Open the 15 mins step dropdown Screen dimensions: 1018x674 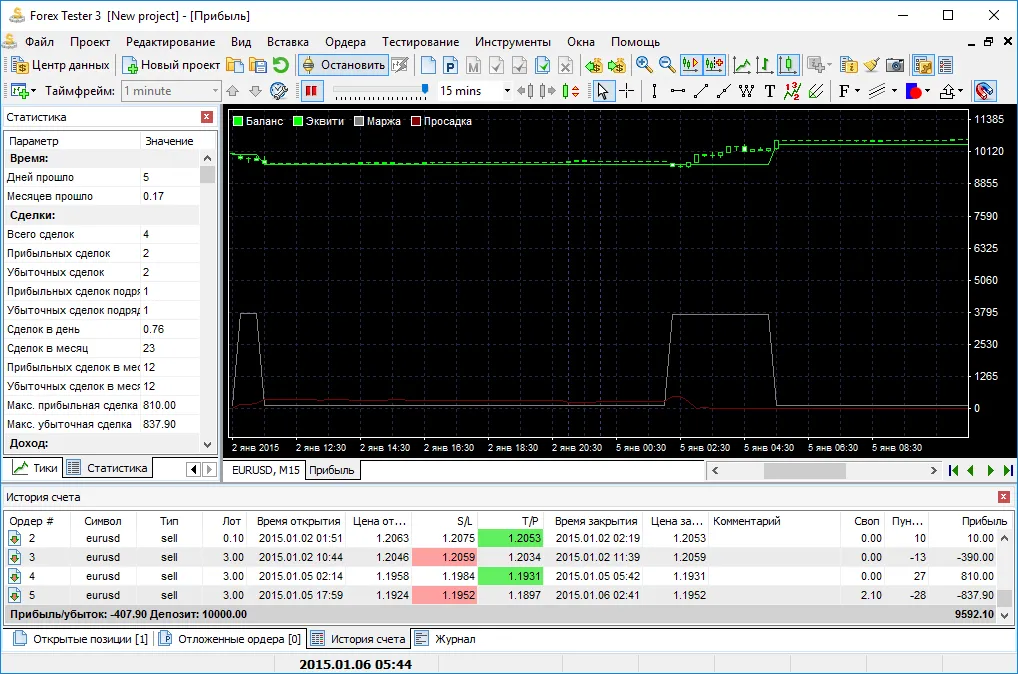(x=507, y=91)
